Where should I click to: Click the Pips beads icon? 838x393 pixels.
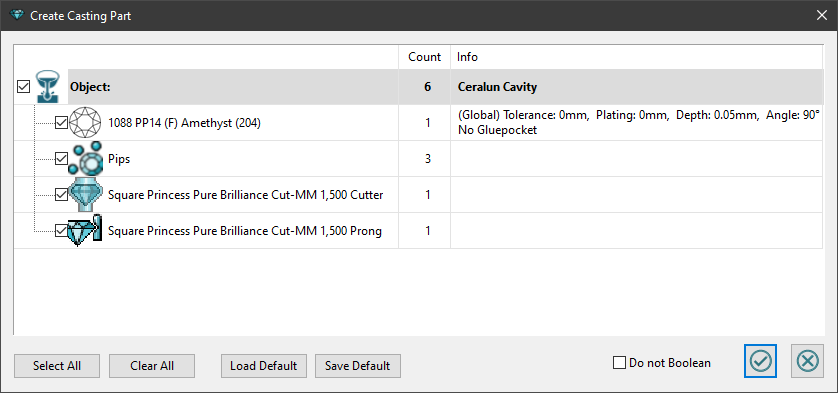click(86, 159)
